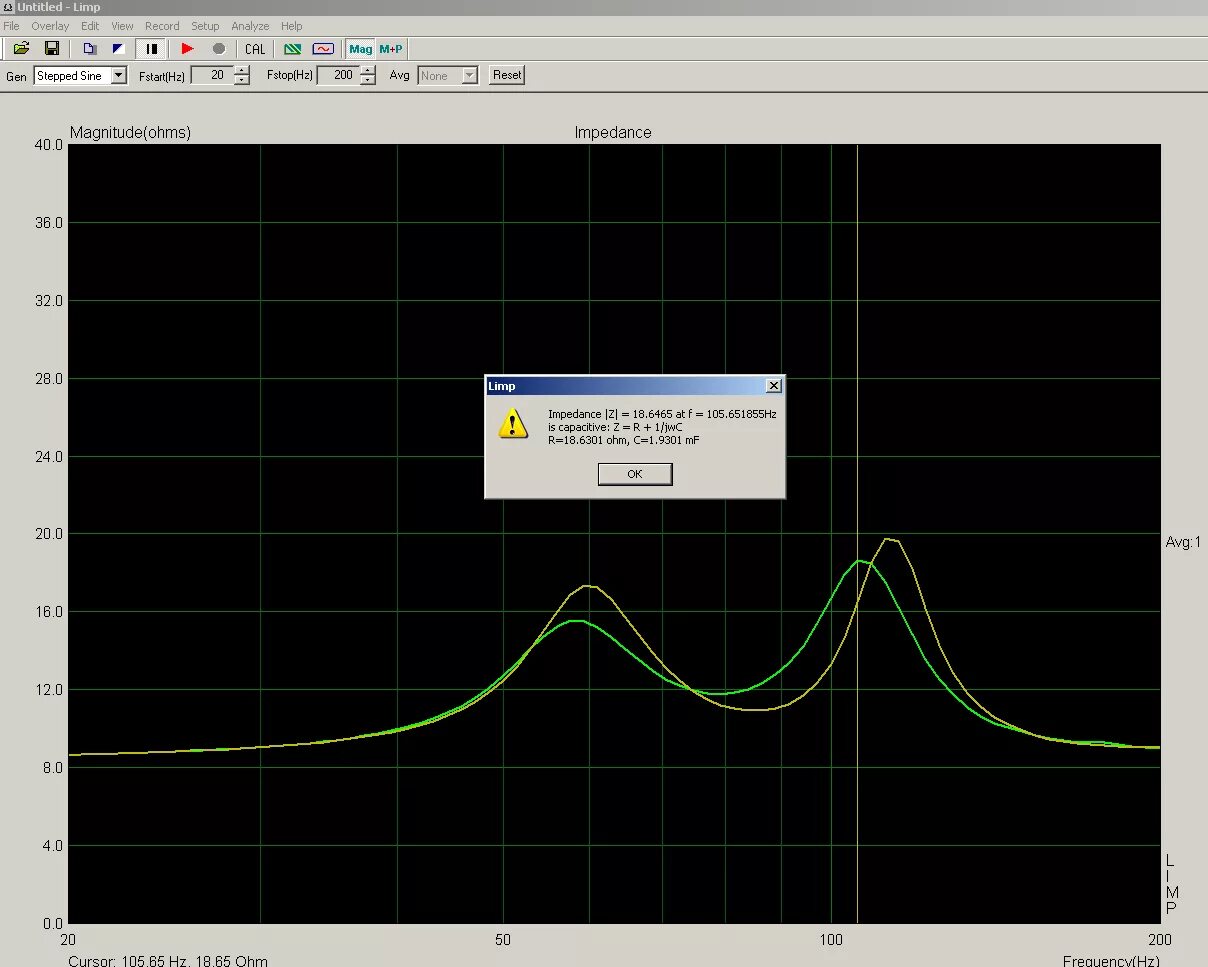The height and width of the screenshot is (967, 1208).
Task: Click the yellow warning icon in dialog
Action: tap(513, 423)
